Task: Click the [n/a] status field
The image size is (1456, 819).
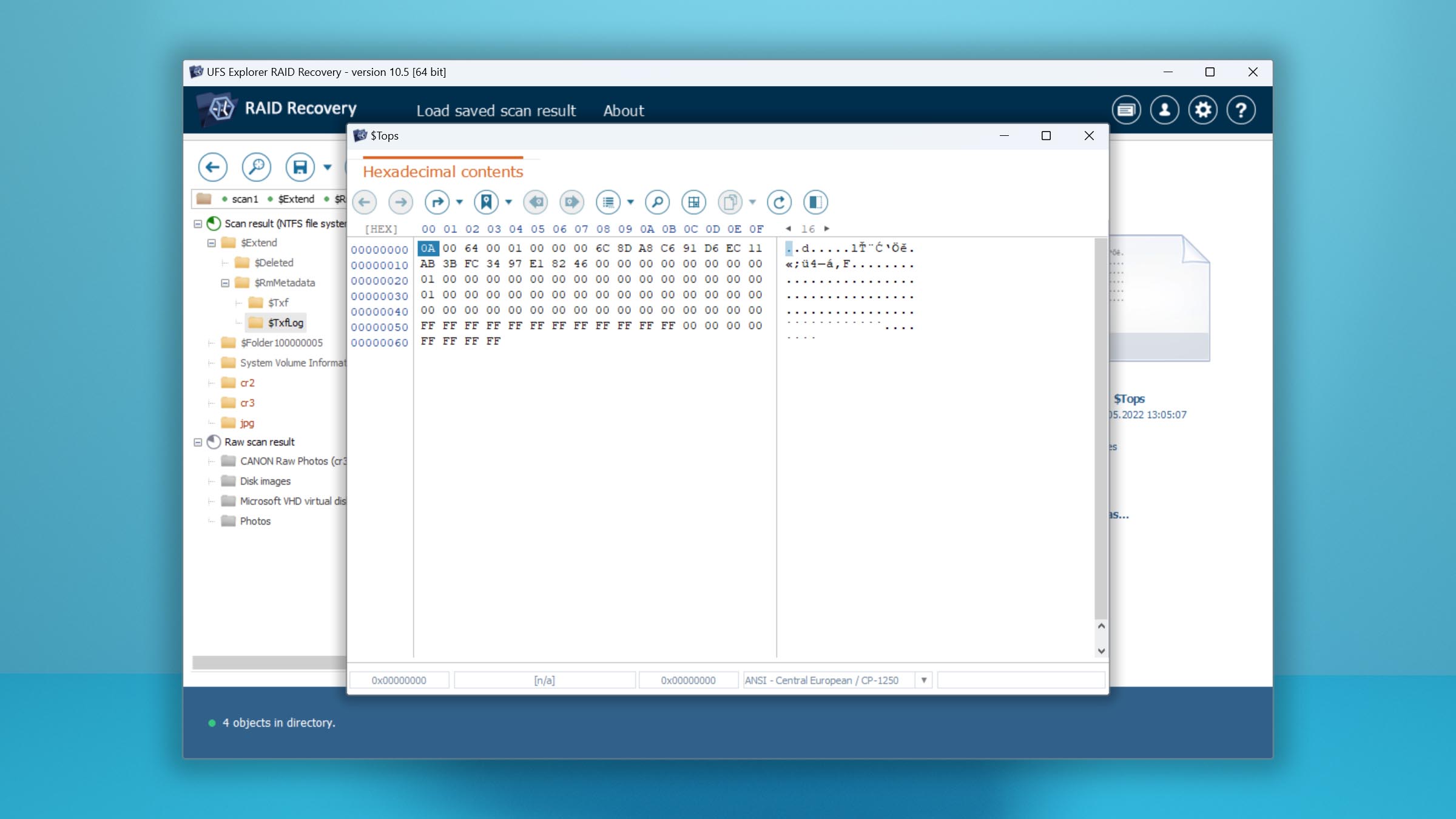Action: click(x=545, y=680)
